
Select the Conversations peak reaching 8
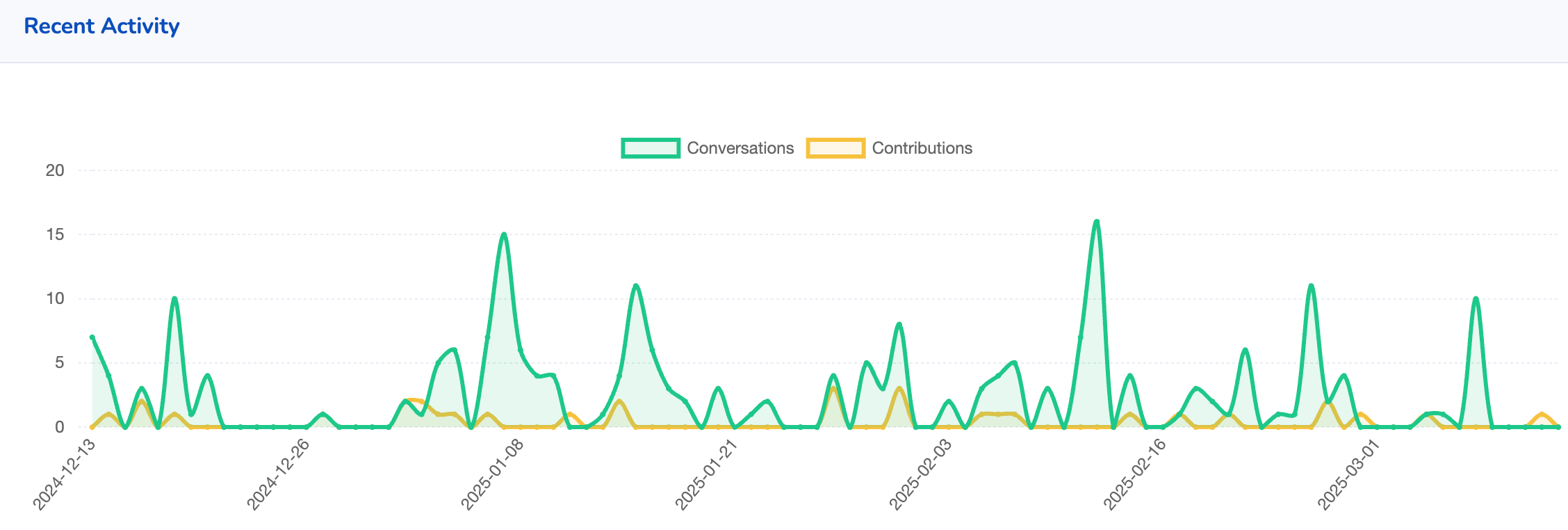click(x=899, y=324)
